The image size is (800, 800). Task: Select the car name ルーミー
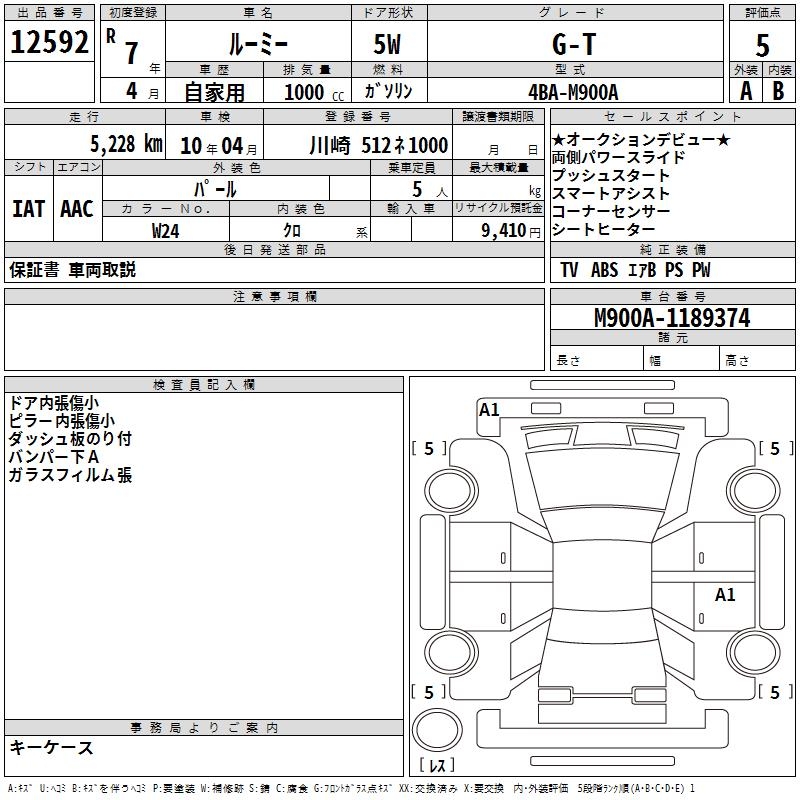tap(258, 45)
